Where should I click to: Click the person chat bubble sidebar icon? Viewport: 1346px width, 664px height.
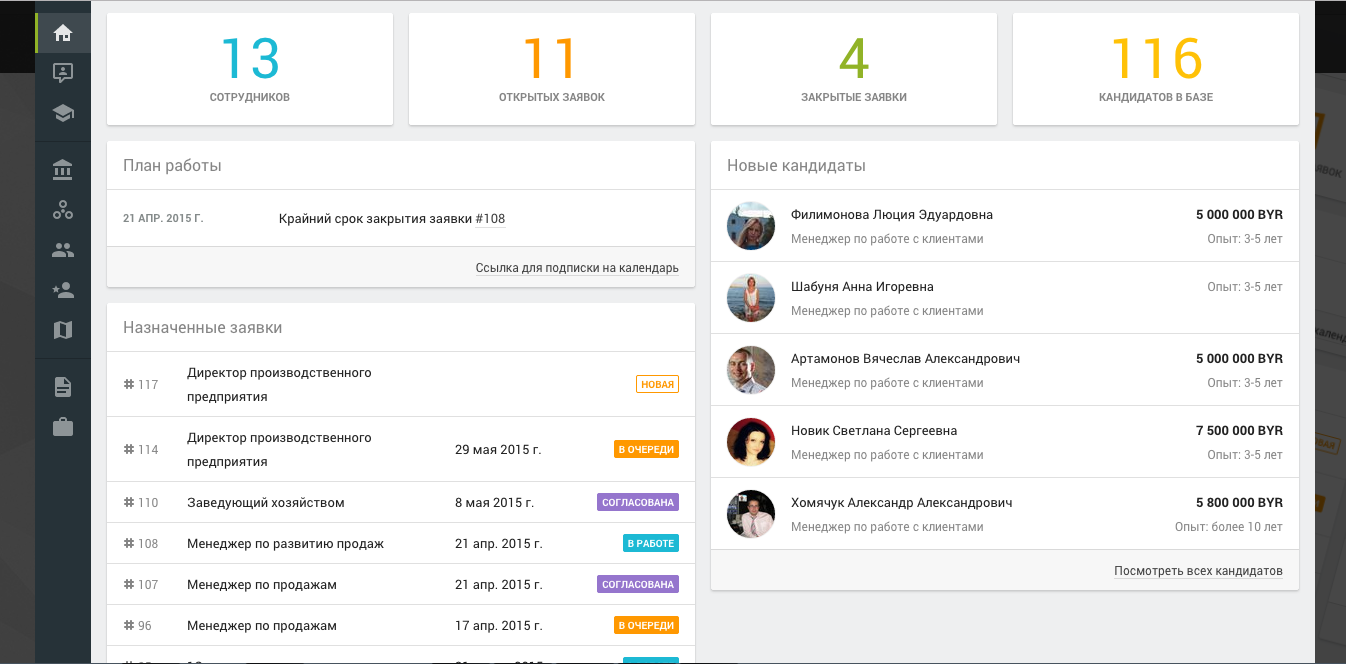tap(63, 73)
